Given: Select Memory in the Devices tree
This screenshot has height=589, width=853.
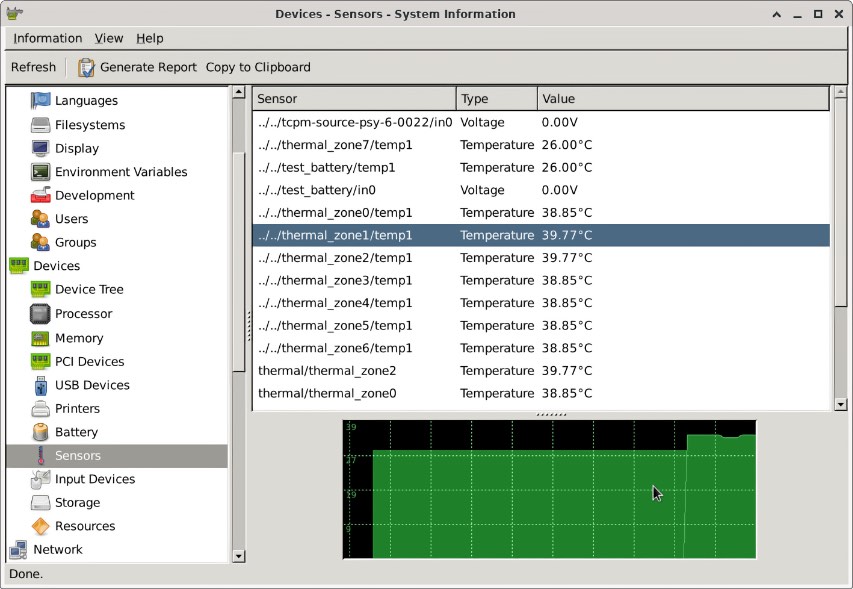Looking at the screenshot, I should pos(79,338).
